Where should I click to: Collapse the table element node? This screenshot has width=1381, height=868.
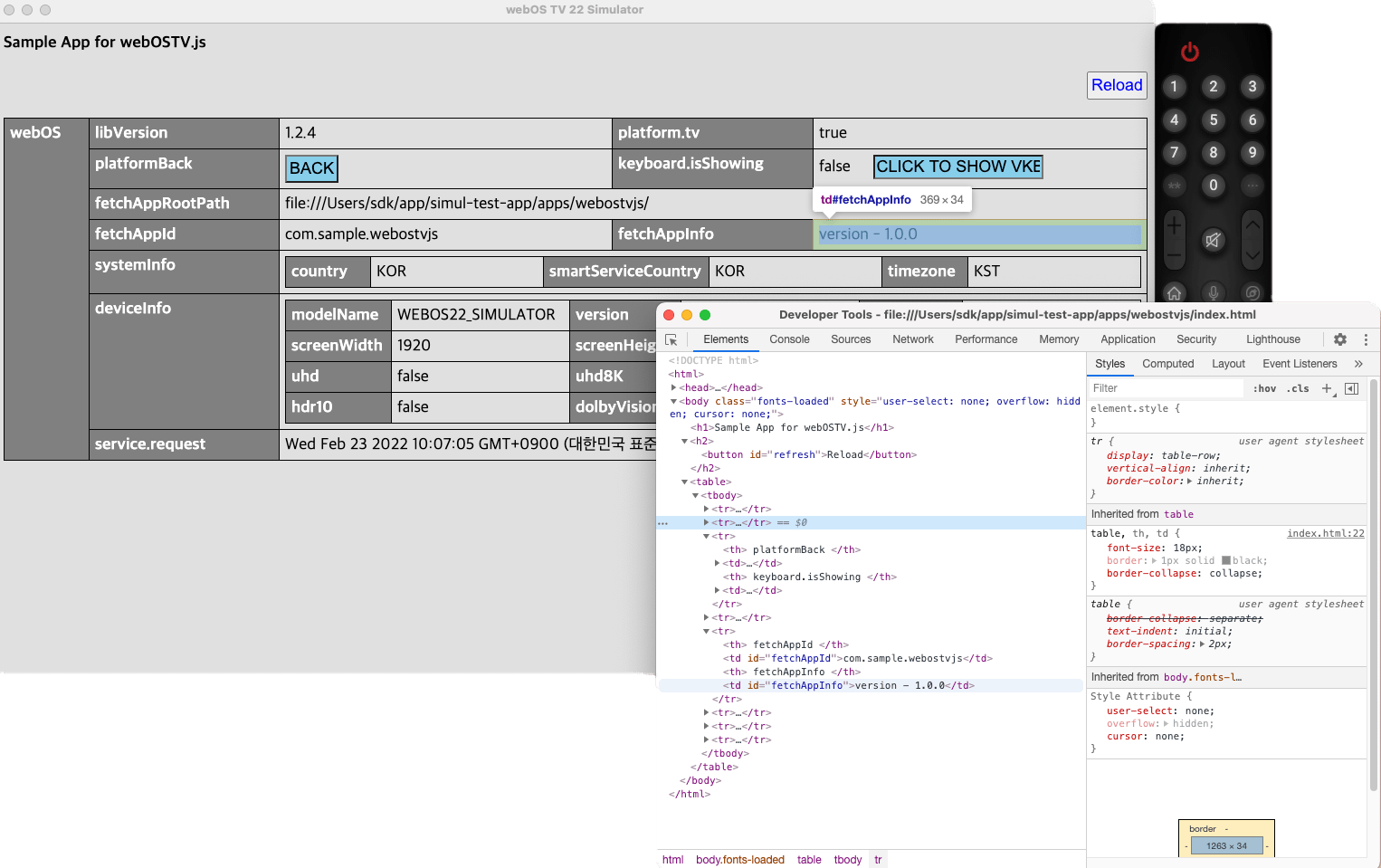tap(684, 482)
